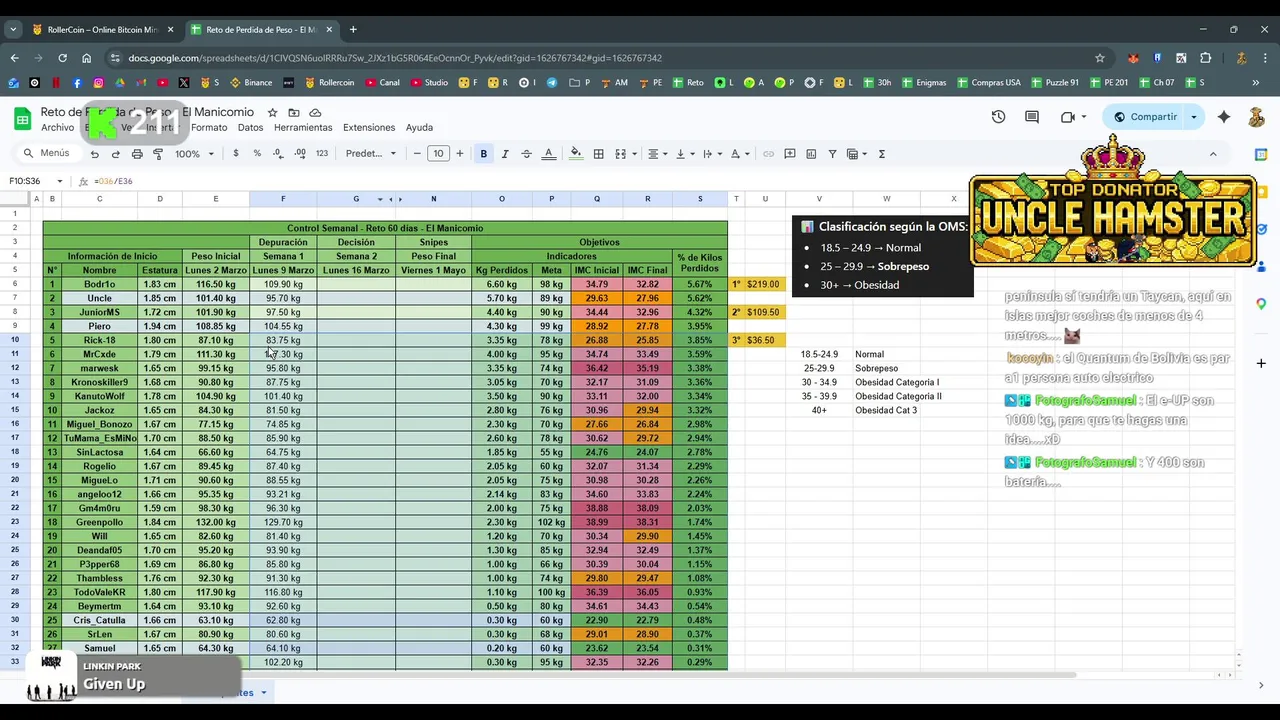Open new Chrome tab
This screenshot has width=1280, height=720.
click(x=353, y=30)
